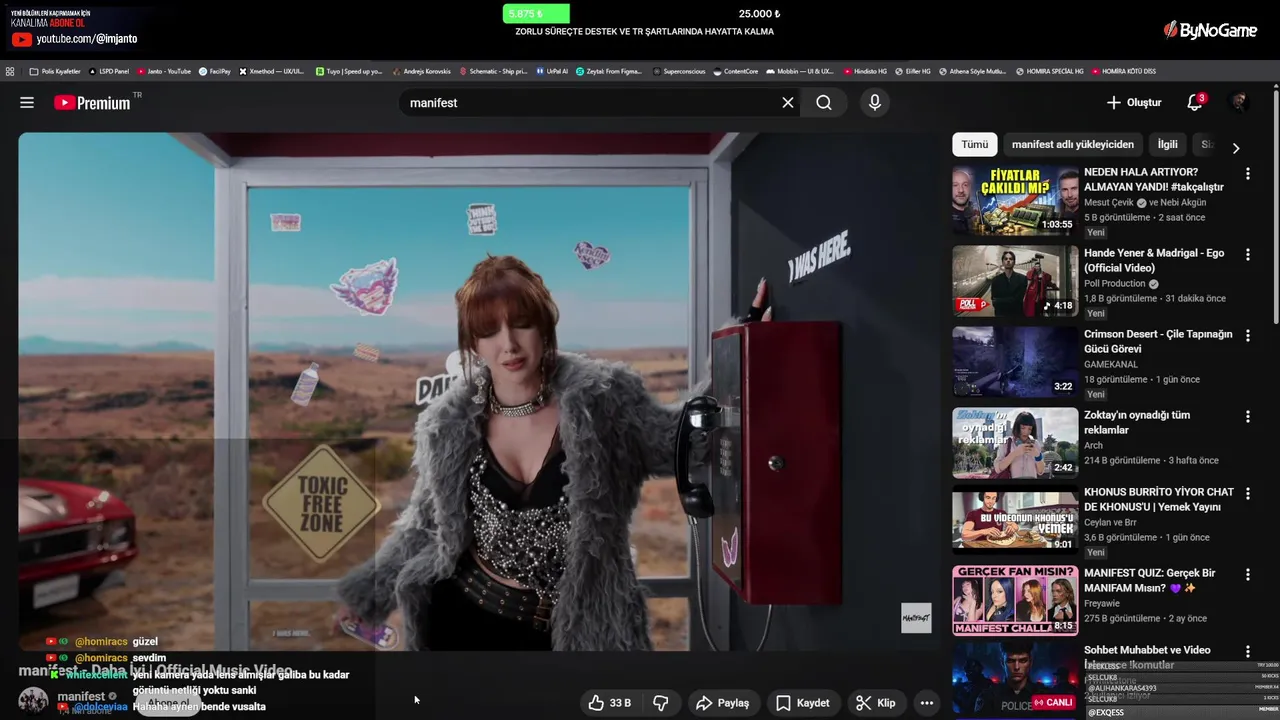Screen dimensions: 1280x720
Task: Open the 'Tuyo | Speed up' bookmark
Action: (x=349, y=72)
